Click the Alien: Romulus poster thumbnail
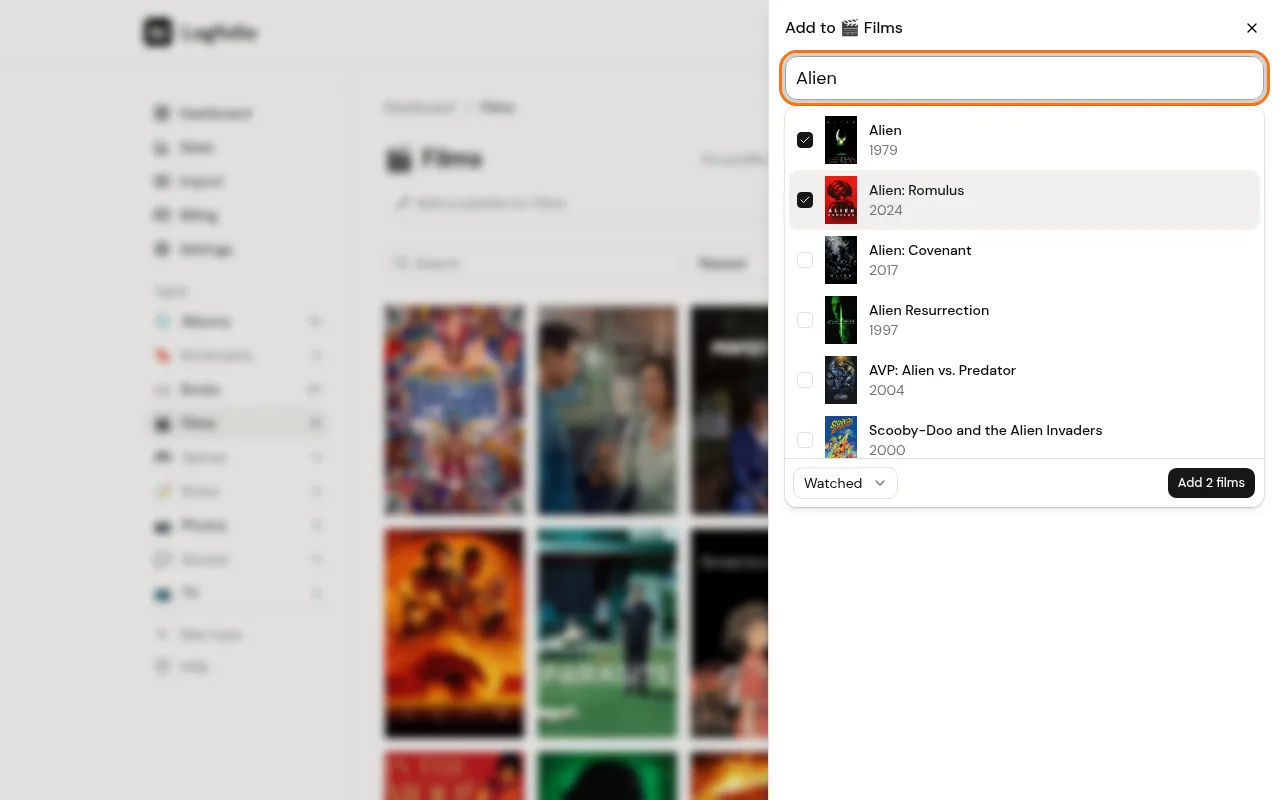1280x800 pixels. pyautogui.click(x=841, y=200)
